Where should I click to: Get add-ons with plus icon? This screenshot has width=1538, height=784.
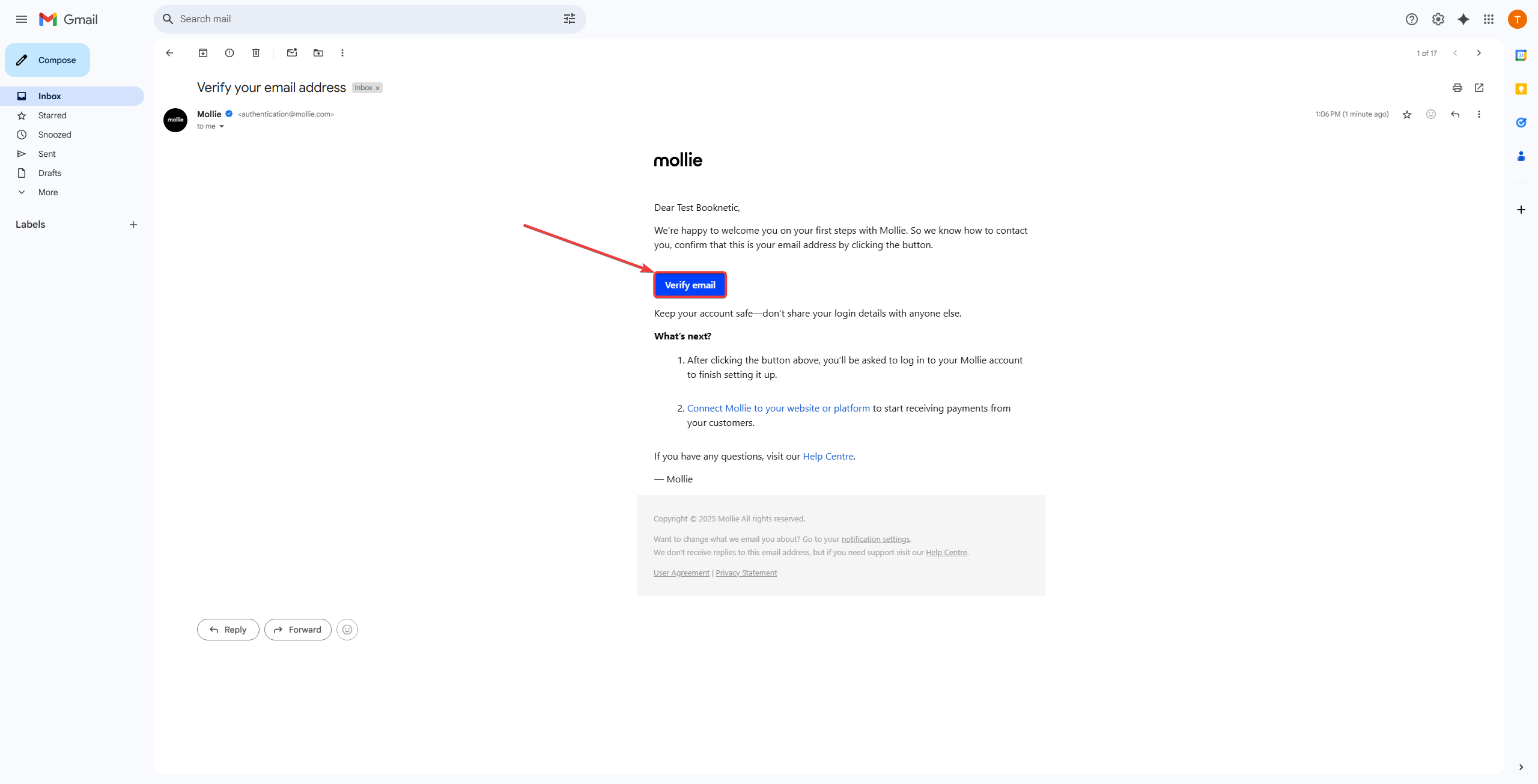[x=1521, y=210]
